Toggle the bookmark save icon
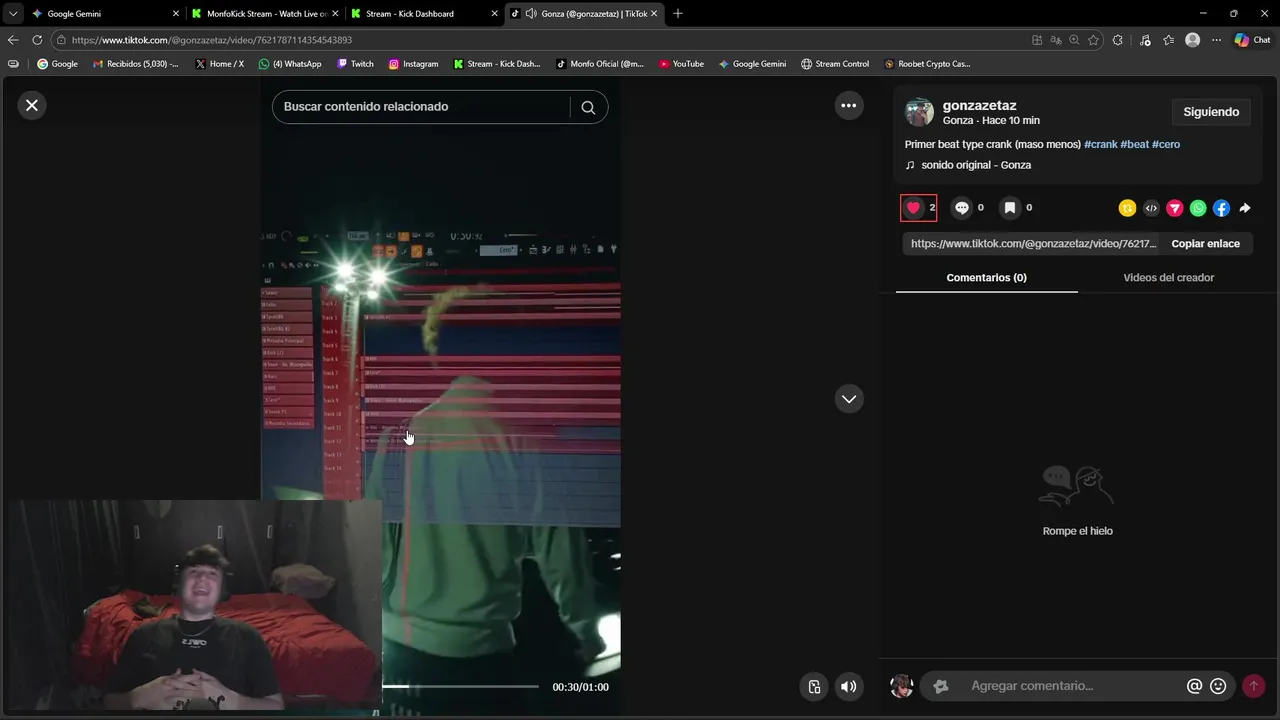This screenshot has width=1280, height=720. click(1010, 208)
